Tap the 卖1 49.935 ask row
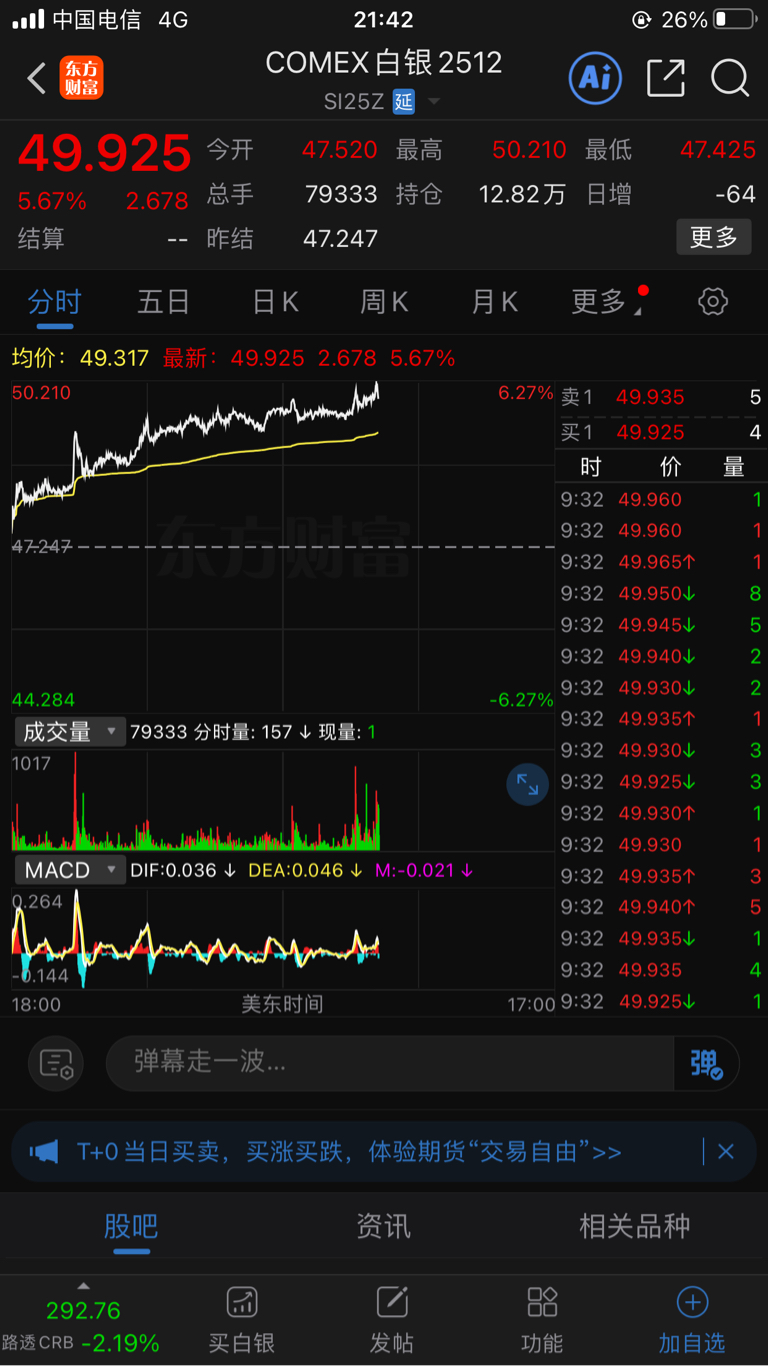Image resolution: width=768 pixels, height=1366 pixels. [x=661, y=397]
